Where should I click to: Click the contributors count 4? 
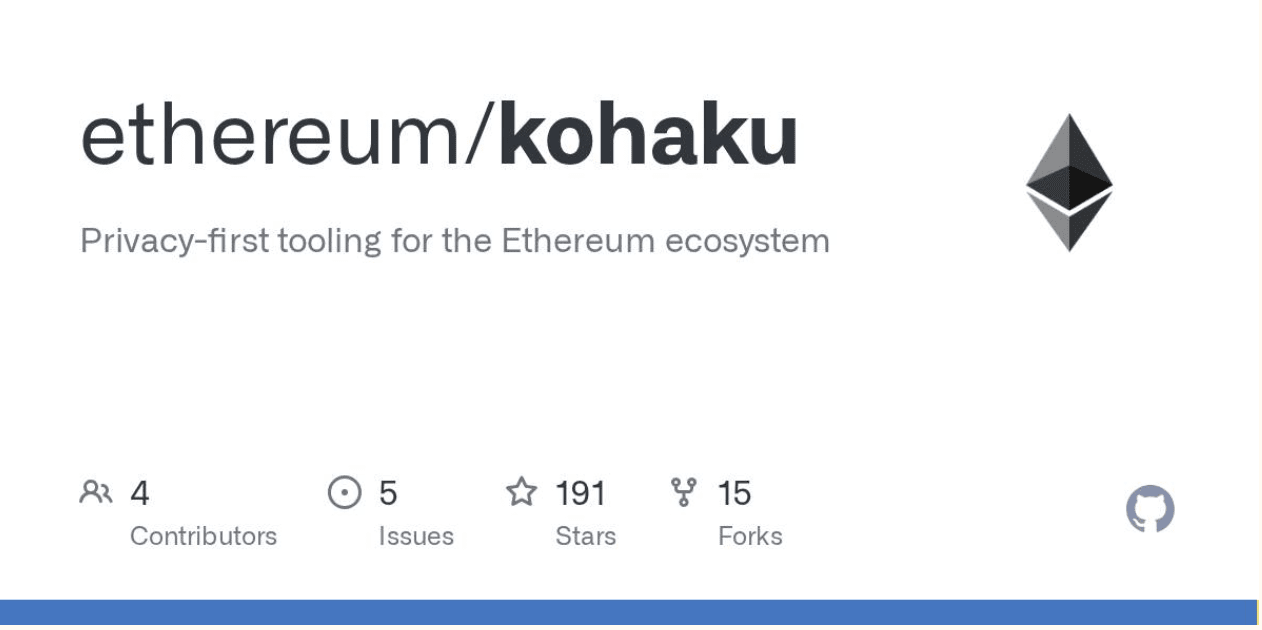coord(140,493)
